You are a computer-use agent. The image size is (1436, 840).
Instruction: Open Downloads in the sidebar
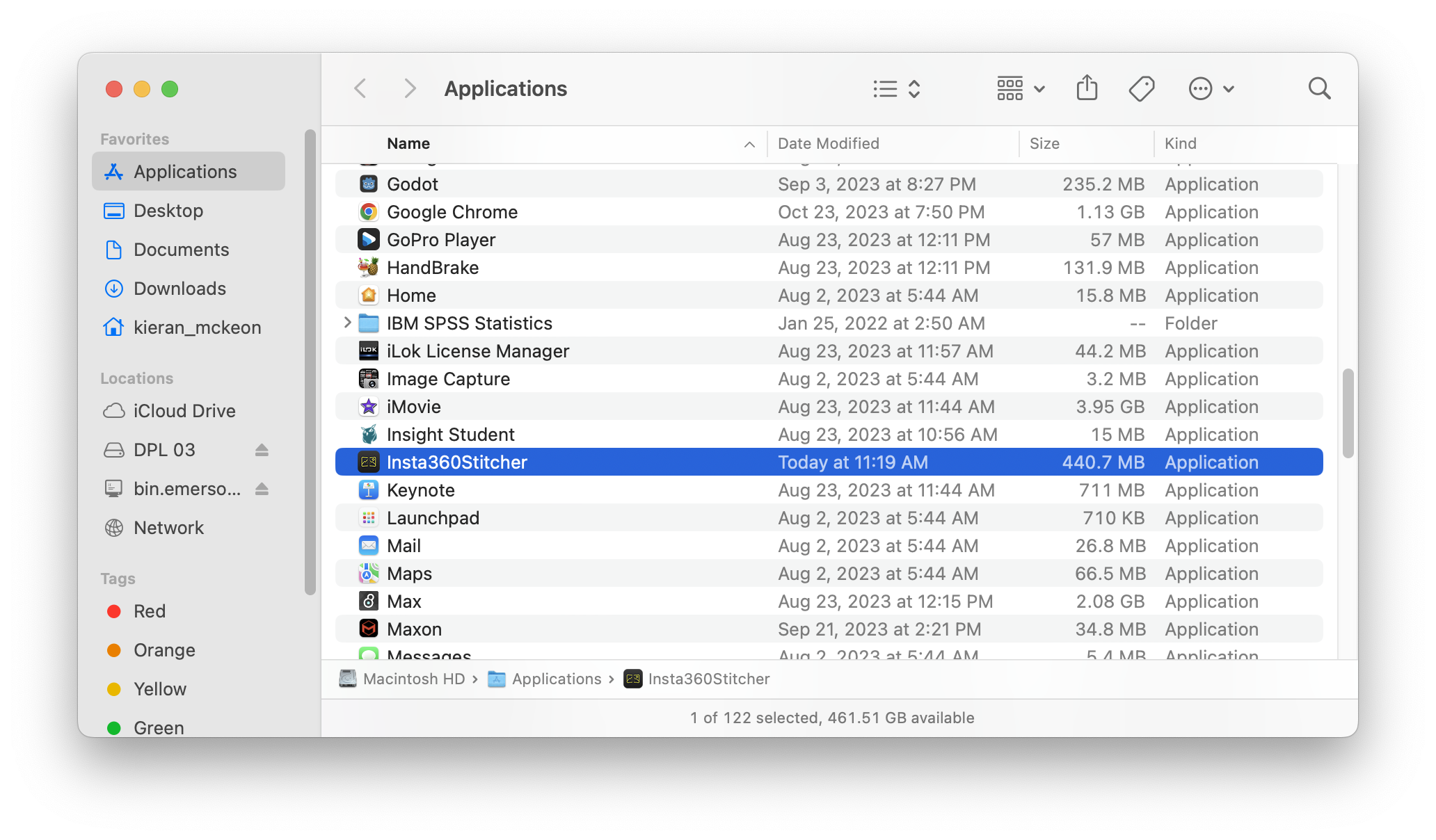coord(189,288)
